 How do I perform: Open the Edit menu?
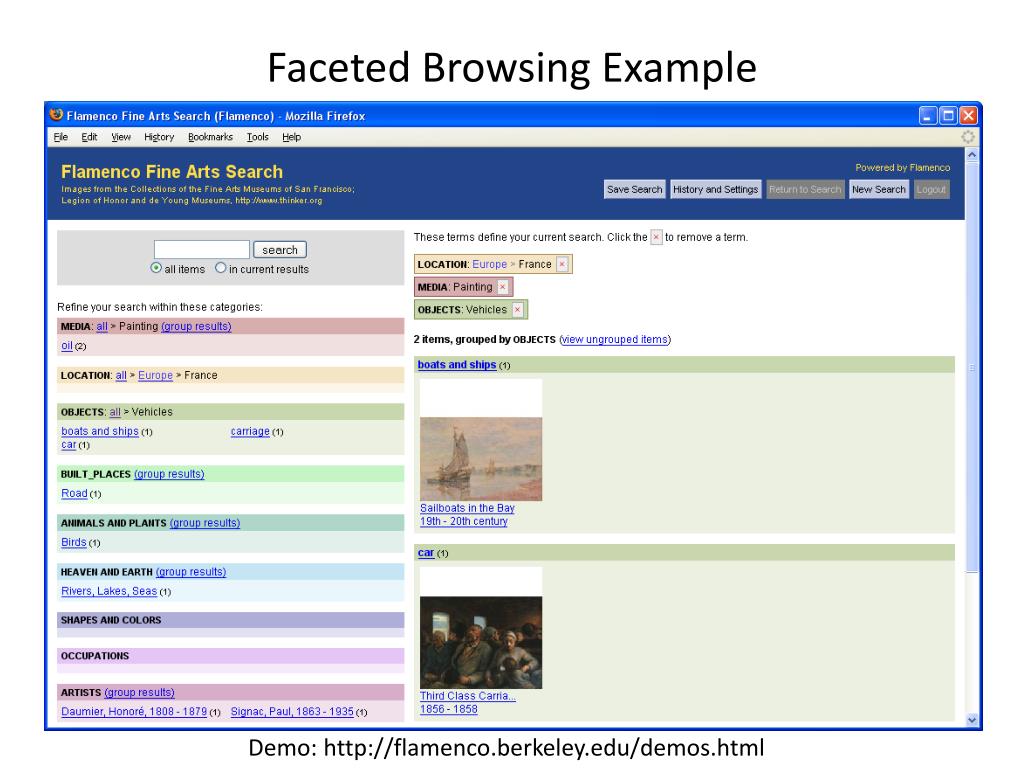(x=89, y=137)
